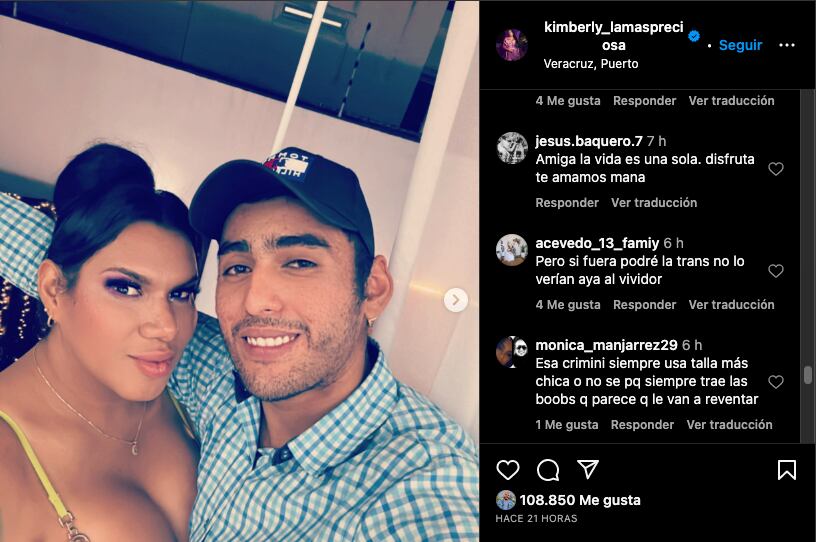Click the comments scrollbar thumb
The image size is (816, 542).
808,375
